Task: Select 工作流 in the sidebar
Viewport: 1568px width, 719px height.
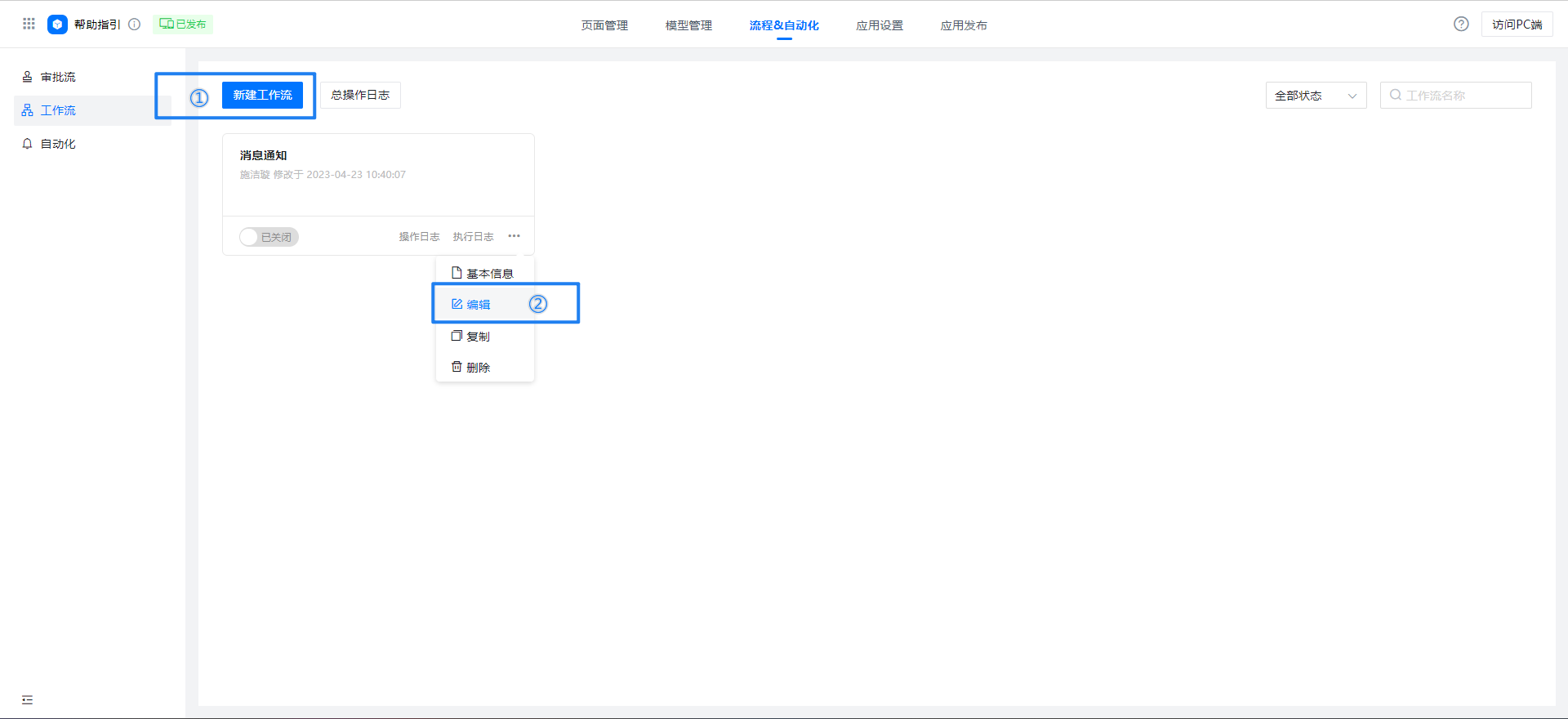Action: [x=92, y=110]
